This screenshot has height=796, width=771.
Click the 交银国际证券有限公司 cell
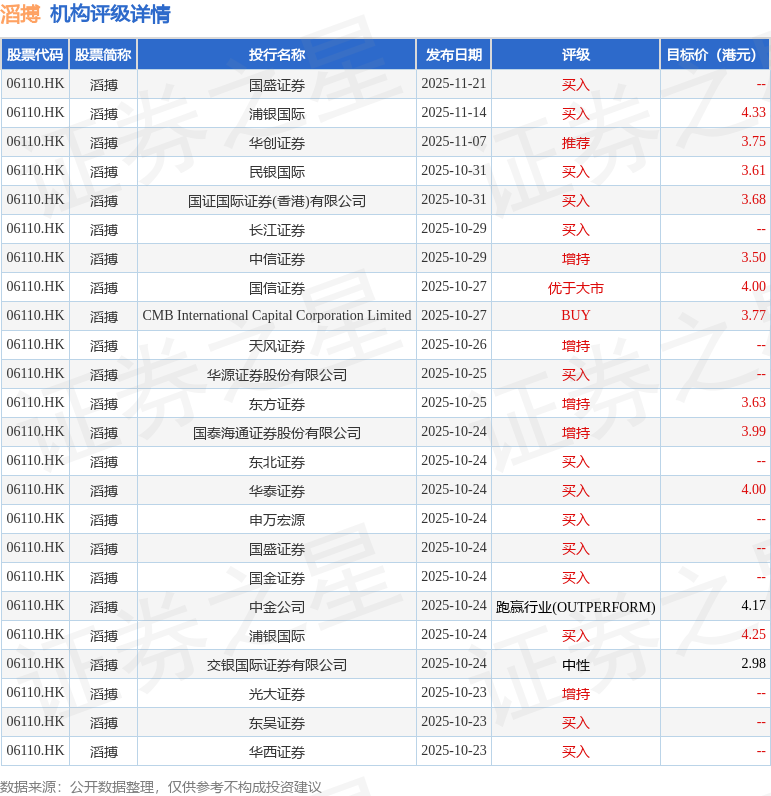click(277, 665)
